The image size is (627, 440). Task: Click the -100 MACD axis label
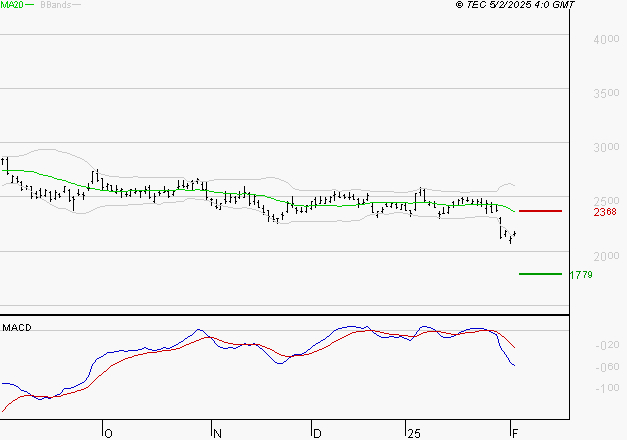(x=608, y=388)
